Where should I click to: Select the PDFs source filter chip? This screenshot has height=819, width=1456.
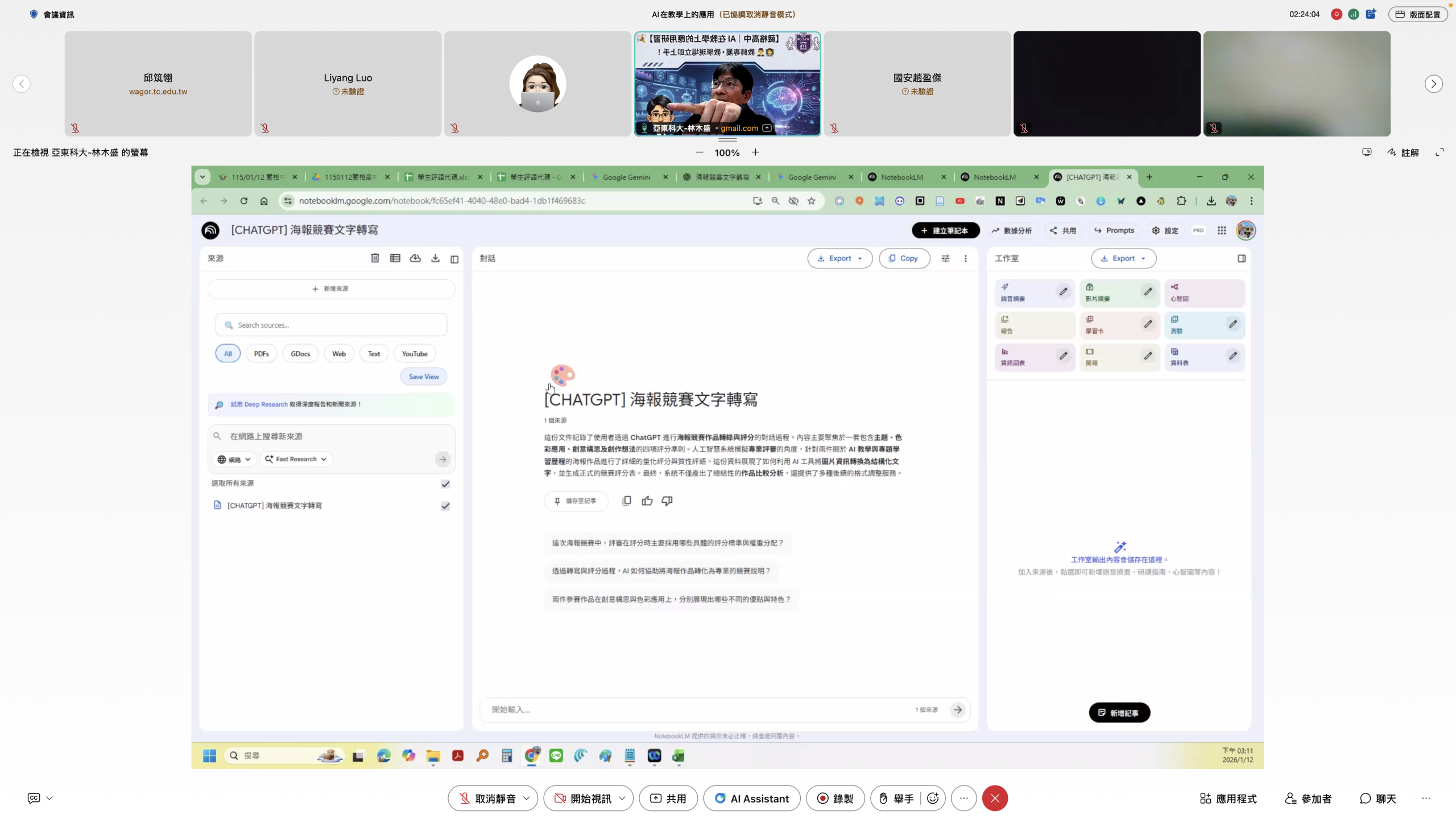click(261, 354)
